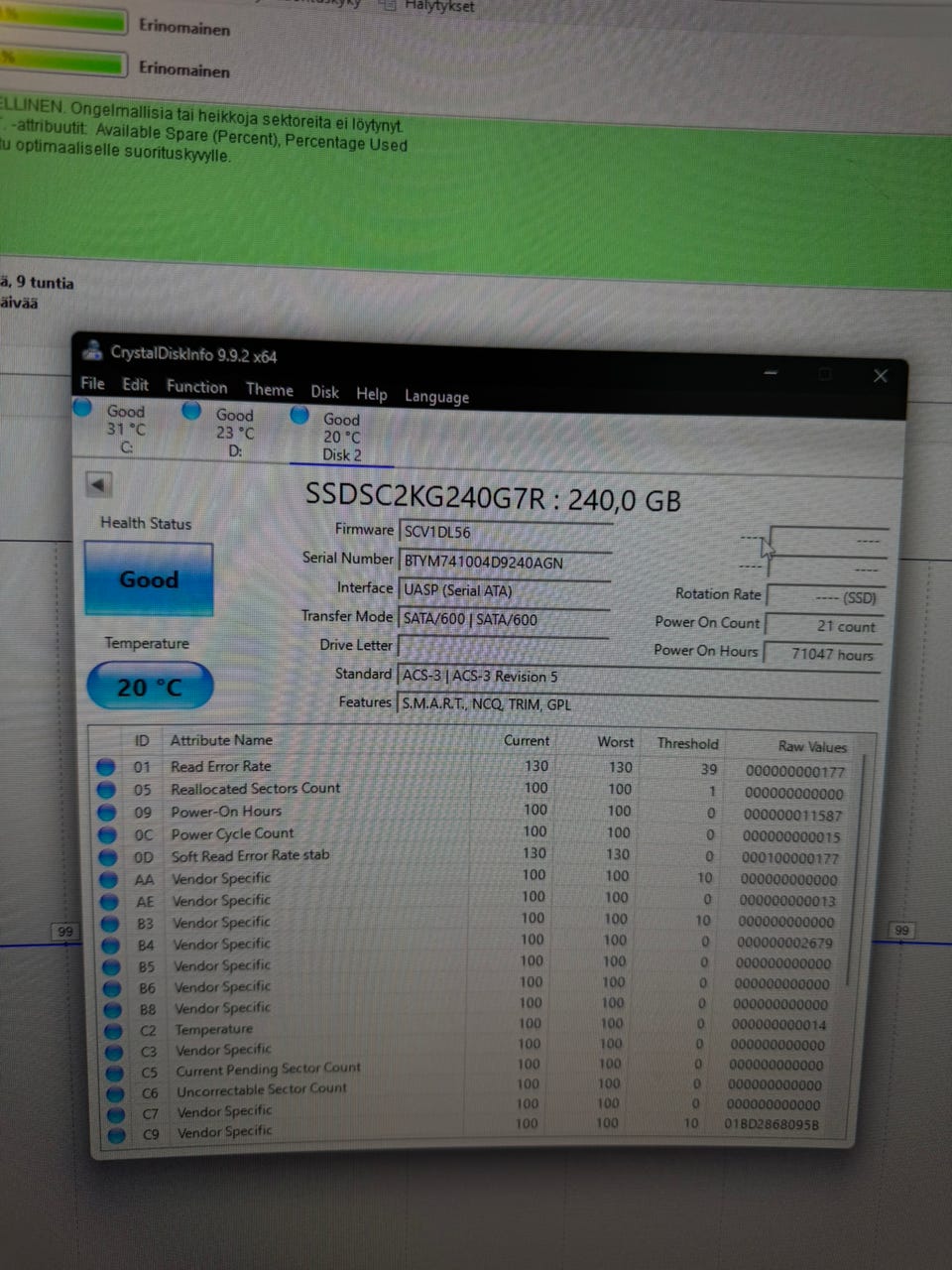Click the blue status circle for Disk 2
The width and height of the screenshot is (952, 1270).
(299, 416)
